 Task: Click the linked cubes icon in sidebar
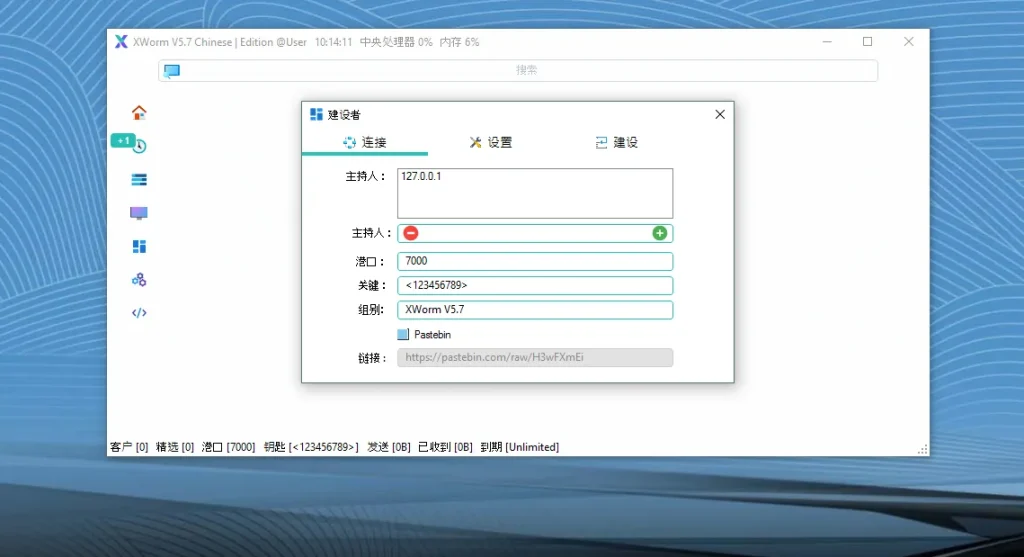click(x=139, y=280)
